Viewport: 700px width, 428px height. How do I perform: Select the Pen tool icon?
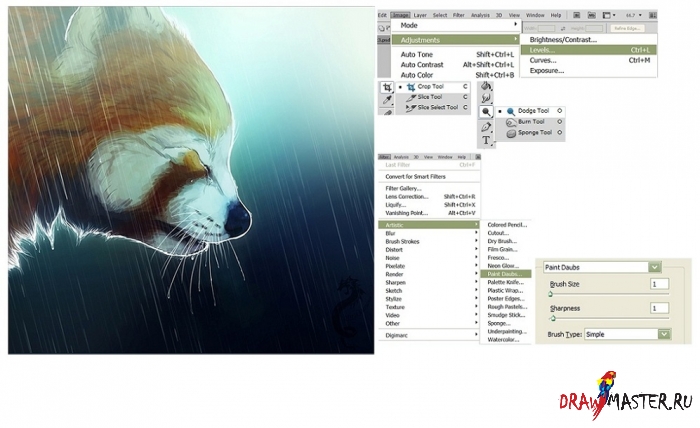[486, 127]
